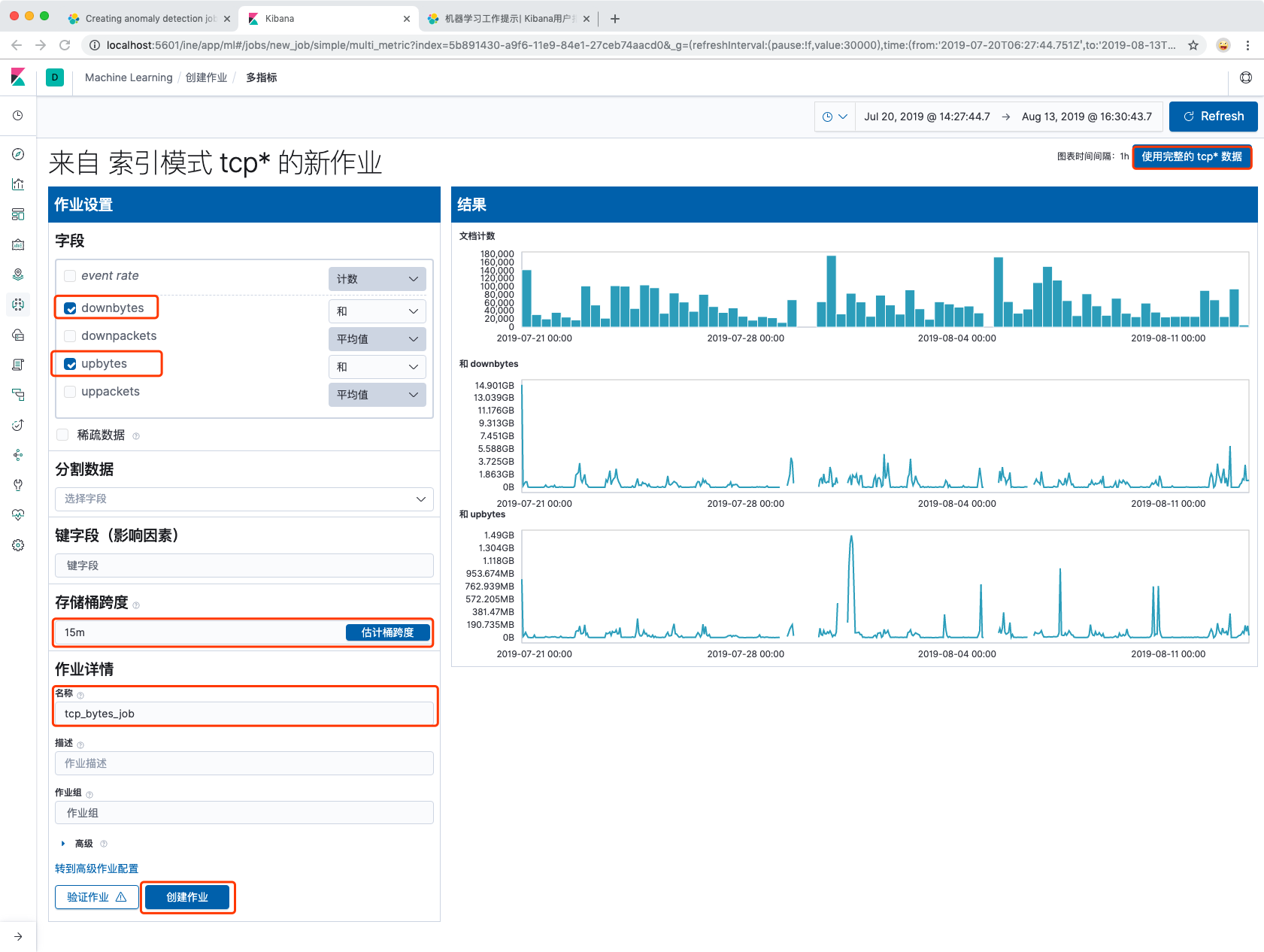1264x952 pixels.
Task: Open the 选择字段 split data dropdown
Action: click(x=244, y=499)
